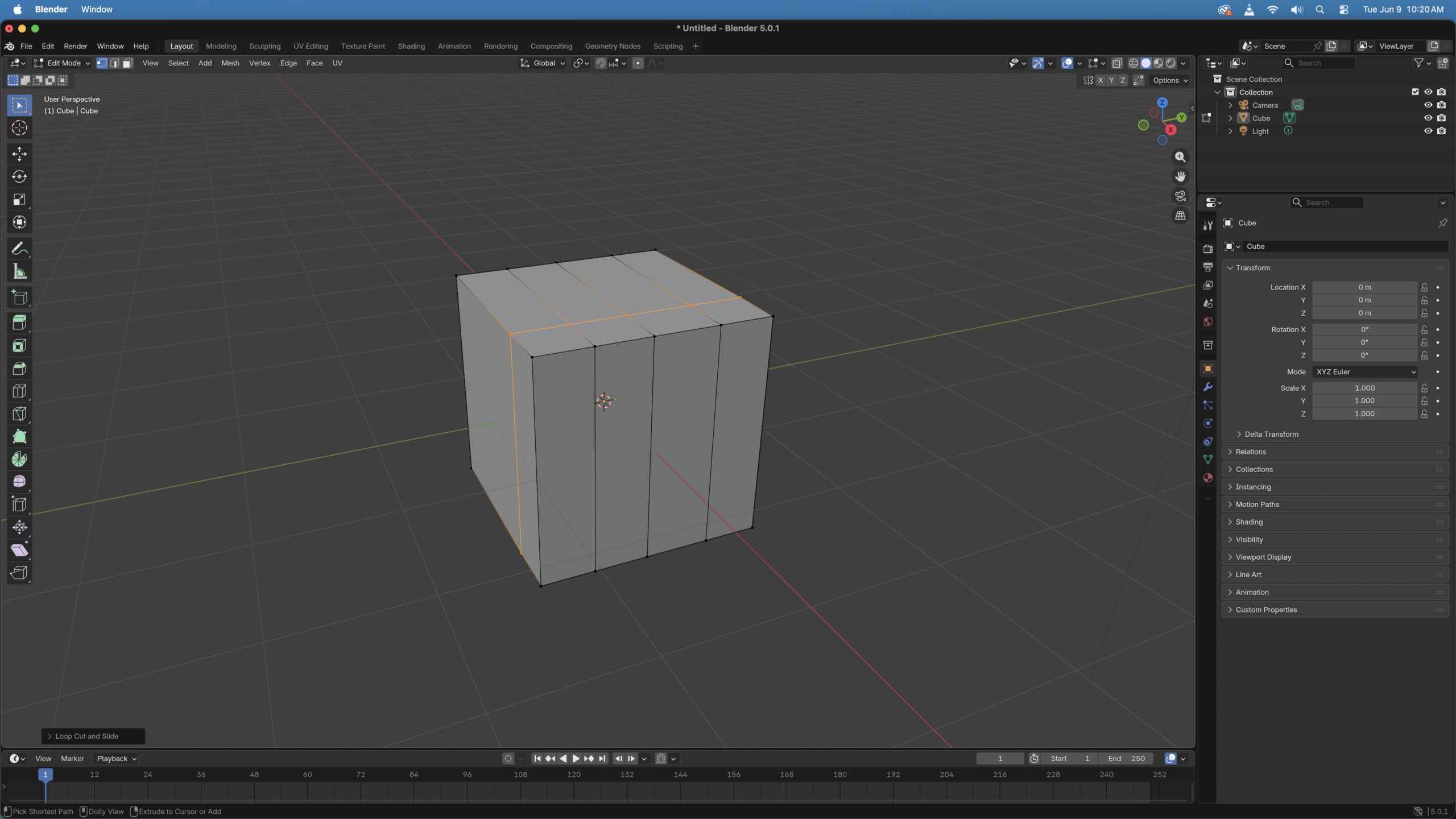The height and width of the screenshot is (819, 1456).
Task: Expand Loop Cut and Slide panel
Action: (x=93, y=736)
